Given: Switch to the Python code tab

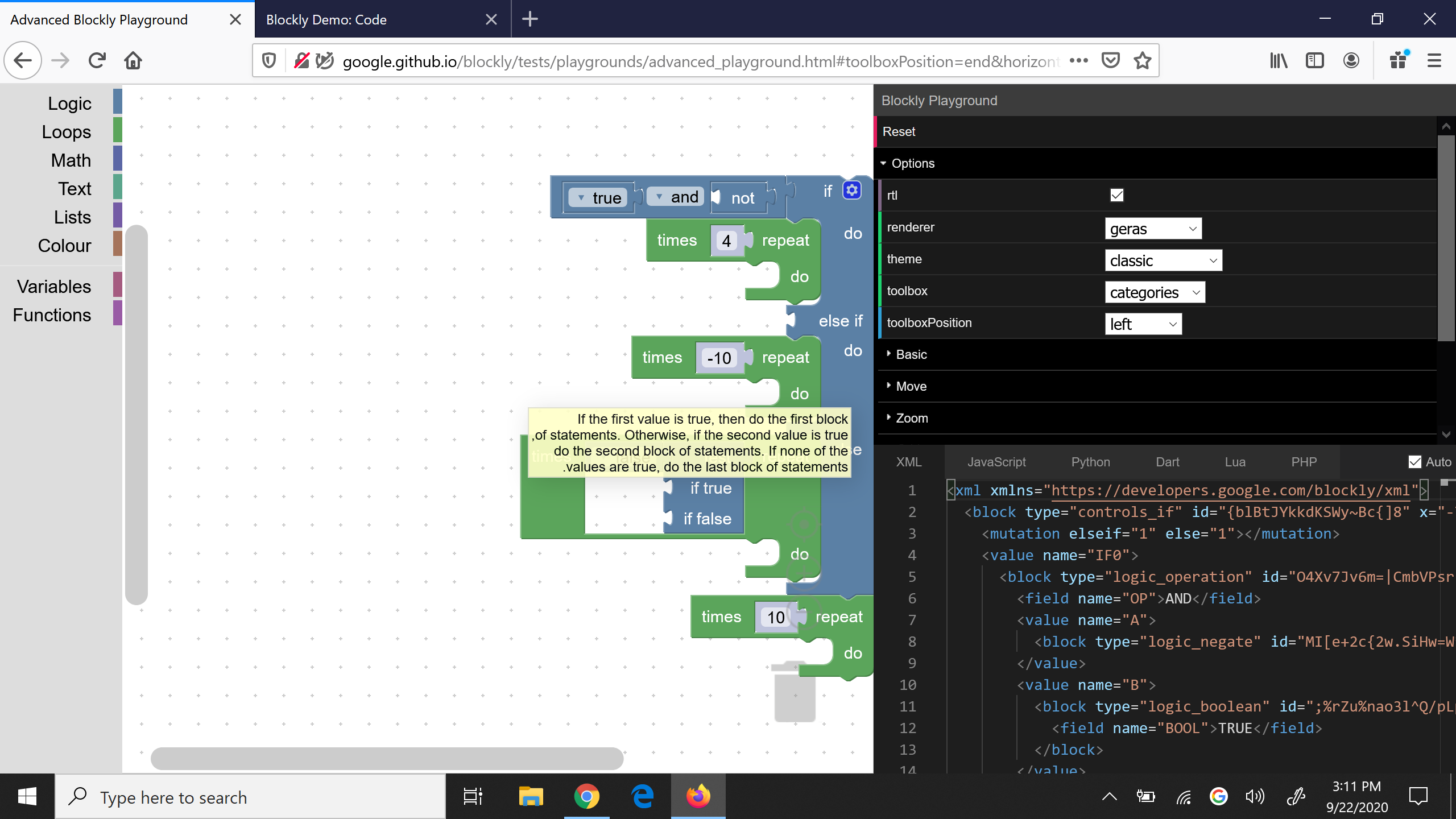Looking at the screenshot, I should point(1090,462).
